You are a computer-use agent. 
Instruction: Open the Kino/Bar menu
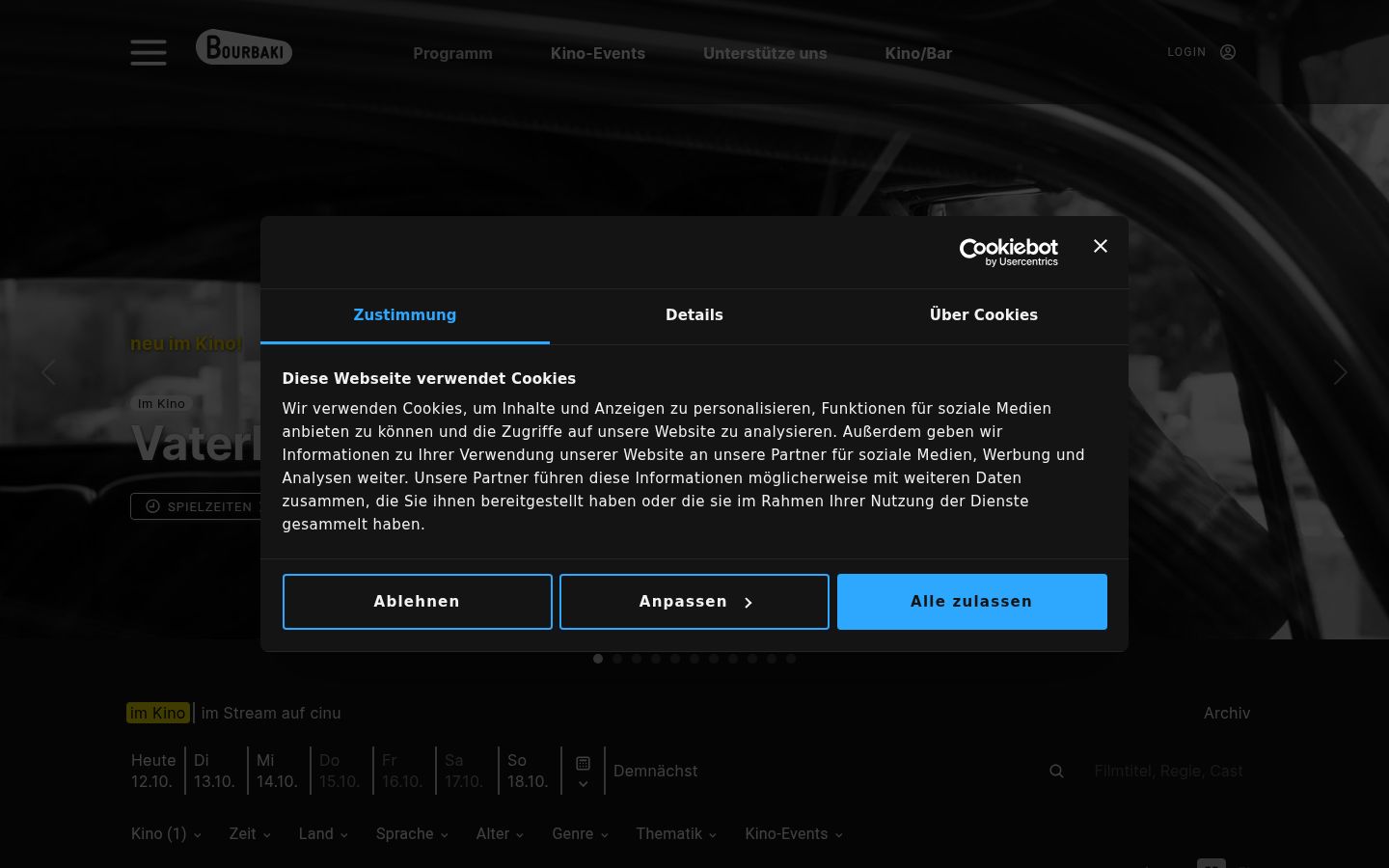918,53
